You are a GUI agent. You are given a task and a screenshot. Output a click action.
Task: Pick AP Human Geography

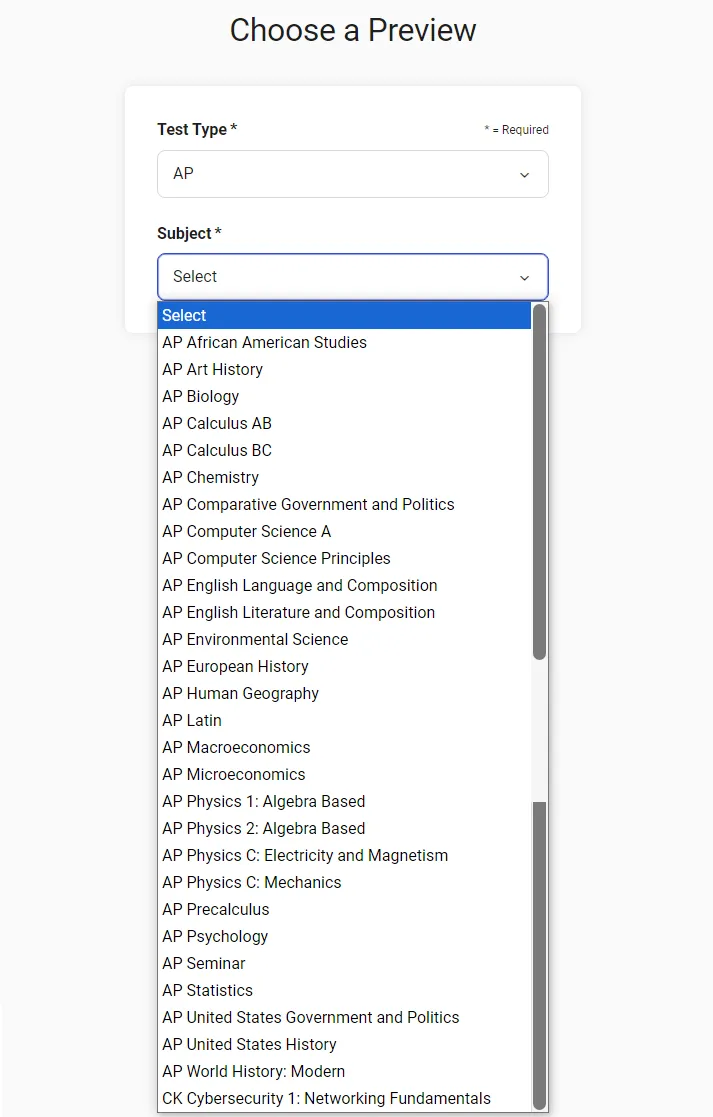(x=241, y=693)
